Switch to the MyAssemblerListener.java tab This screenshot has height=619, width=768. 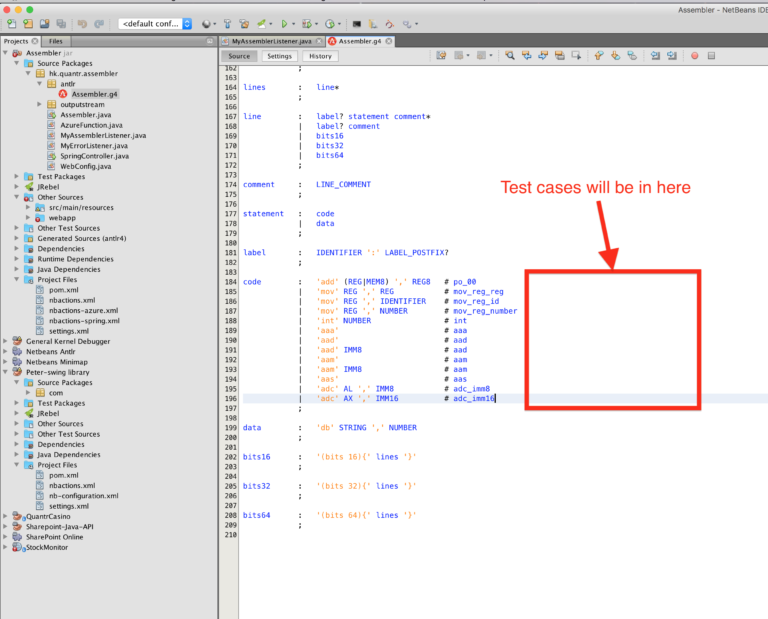[271, 41]
